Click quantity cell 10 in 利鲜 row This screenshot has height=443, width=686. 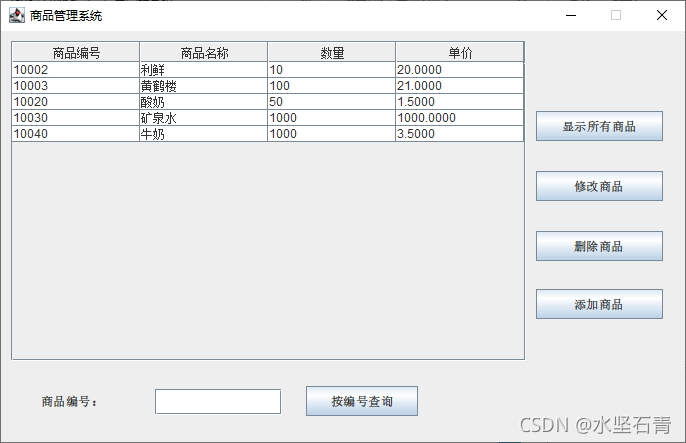click(332, 70)
